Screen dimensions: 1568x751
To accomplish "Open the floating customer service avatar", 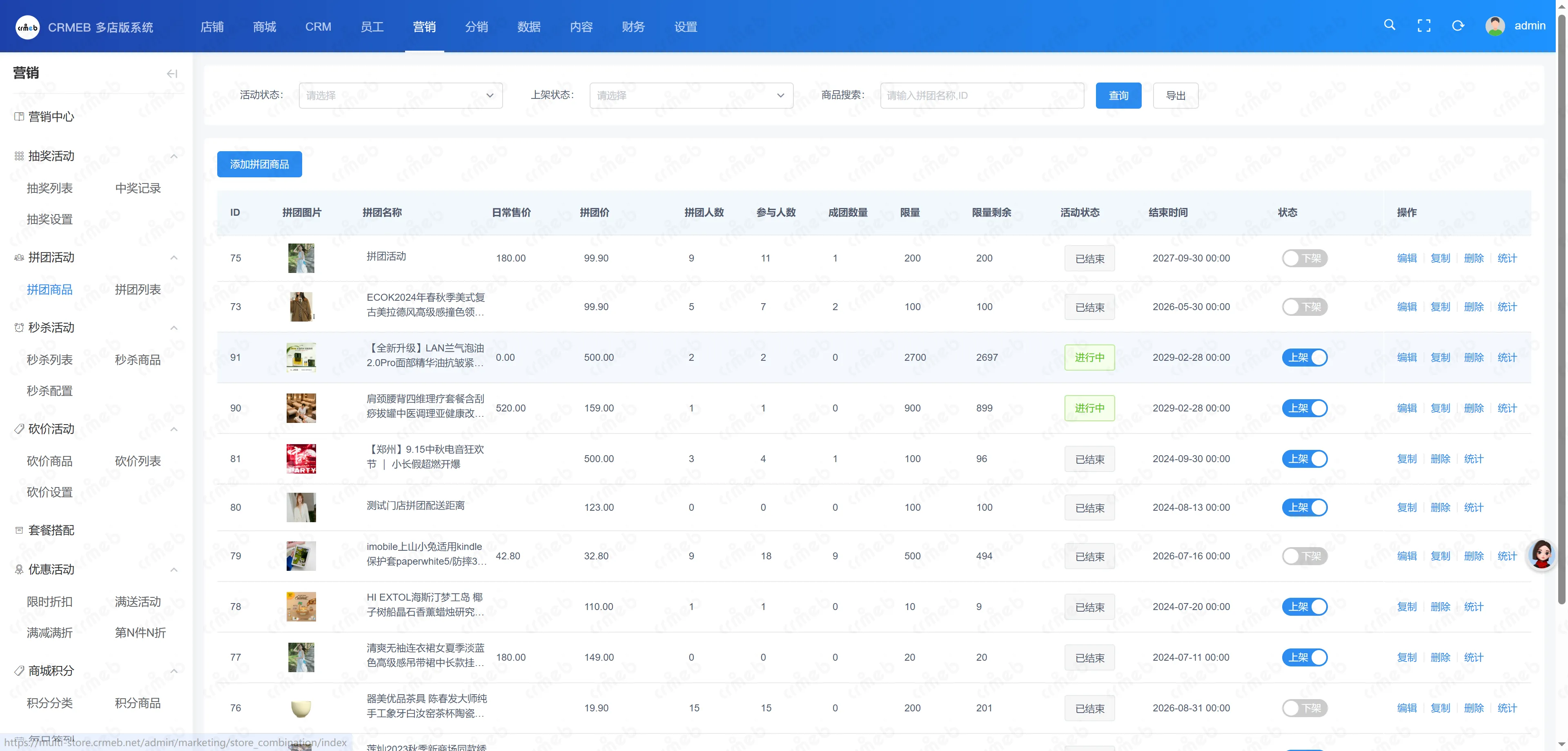I will (1542, 555).
